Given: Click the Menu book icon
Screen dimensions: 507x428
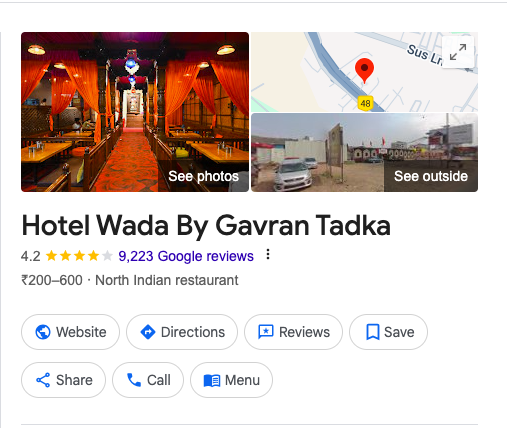Looking at the screenshot, I should (212, 380).
